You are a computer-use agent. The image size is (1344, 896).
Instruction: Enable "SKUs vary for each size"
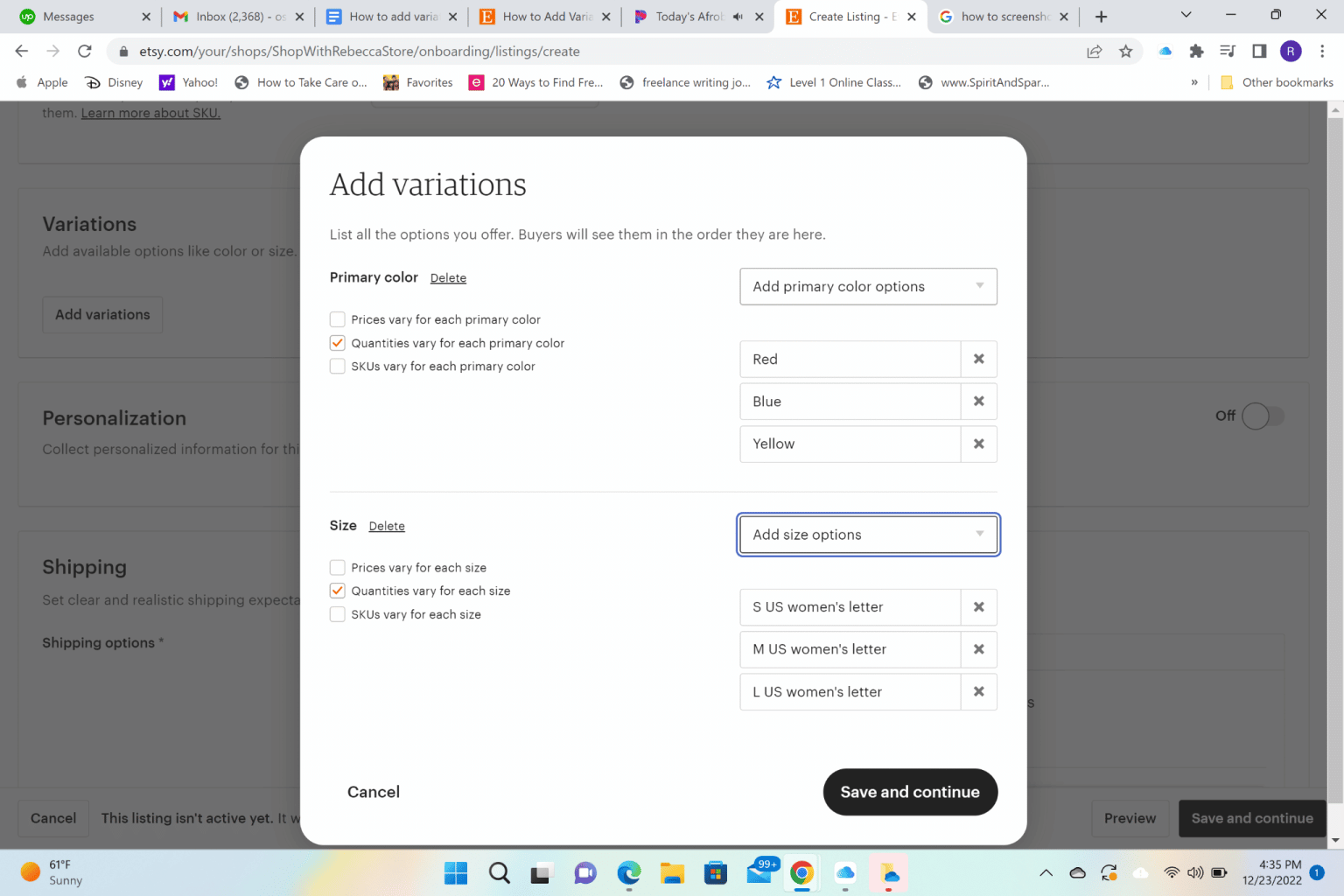click(x=337, y=614)
